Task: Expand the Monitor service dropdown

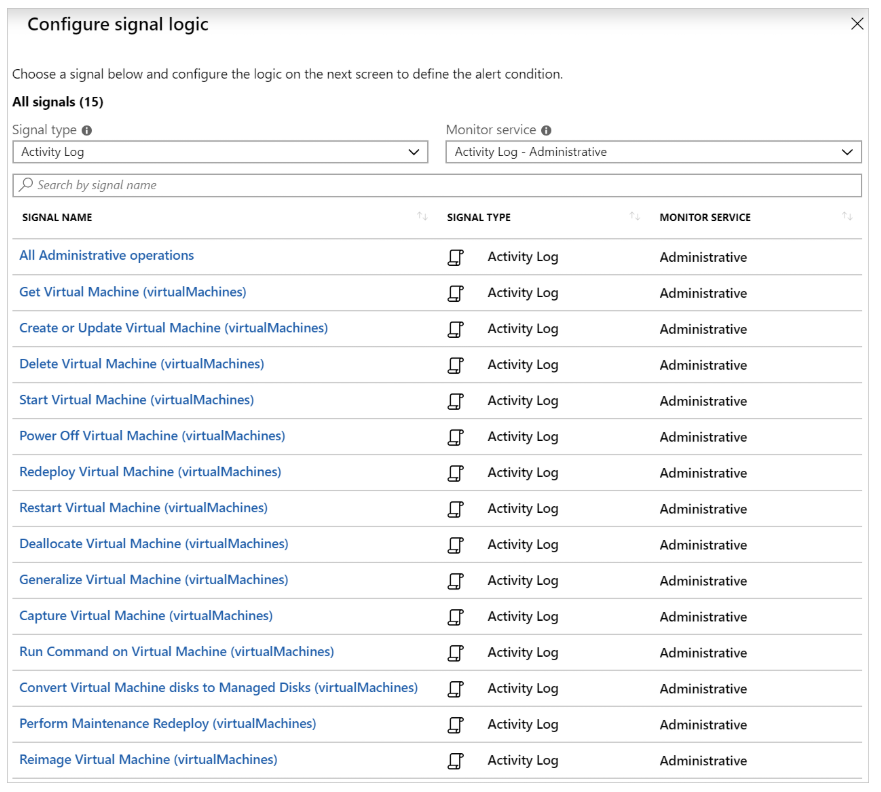Action: click(x=653, y=152)
